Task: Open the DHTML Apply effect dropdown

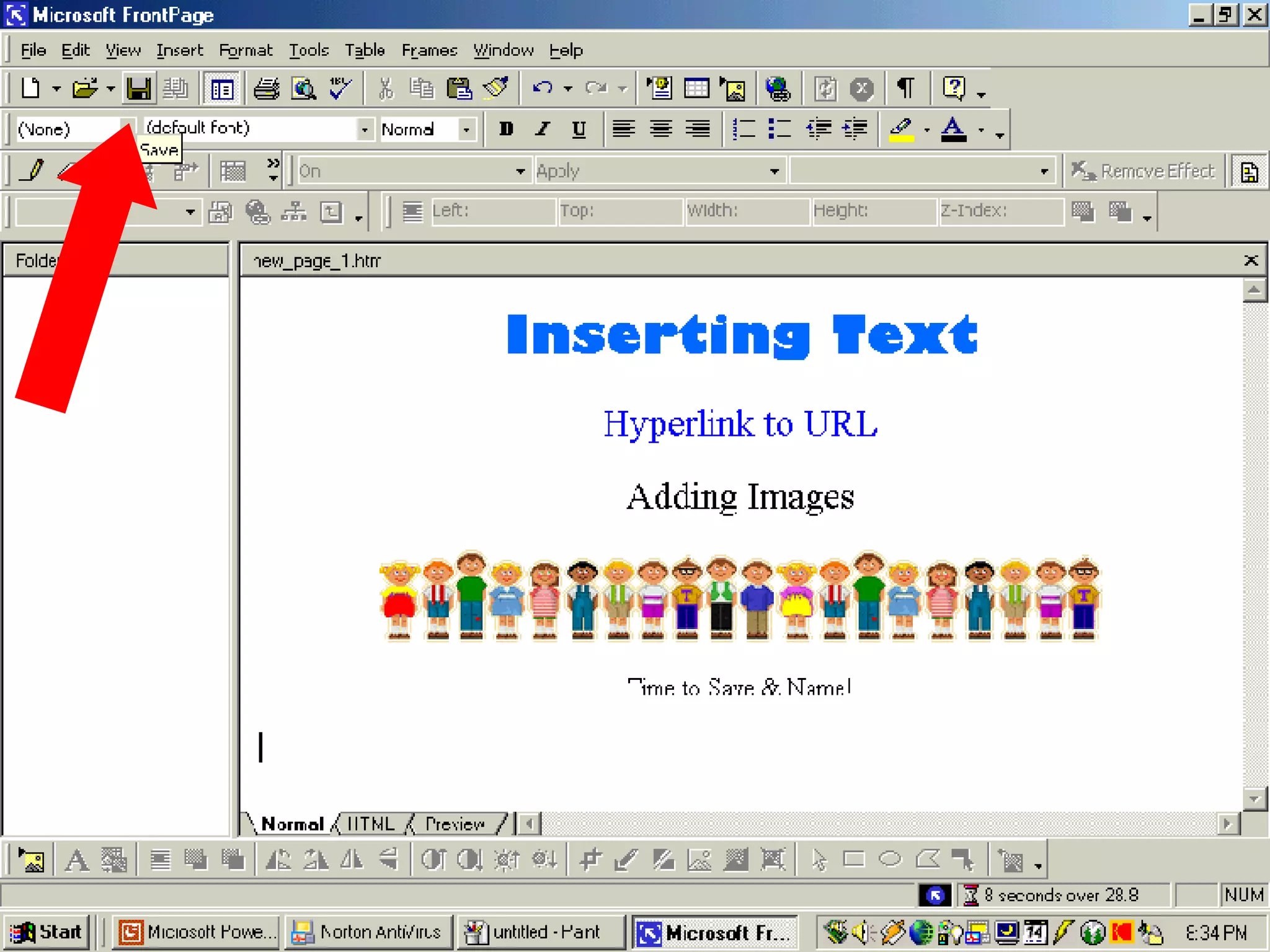Action: pos(774,171)
